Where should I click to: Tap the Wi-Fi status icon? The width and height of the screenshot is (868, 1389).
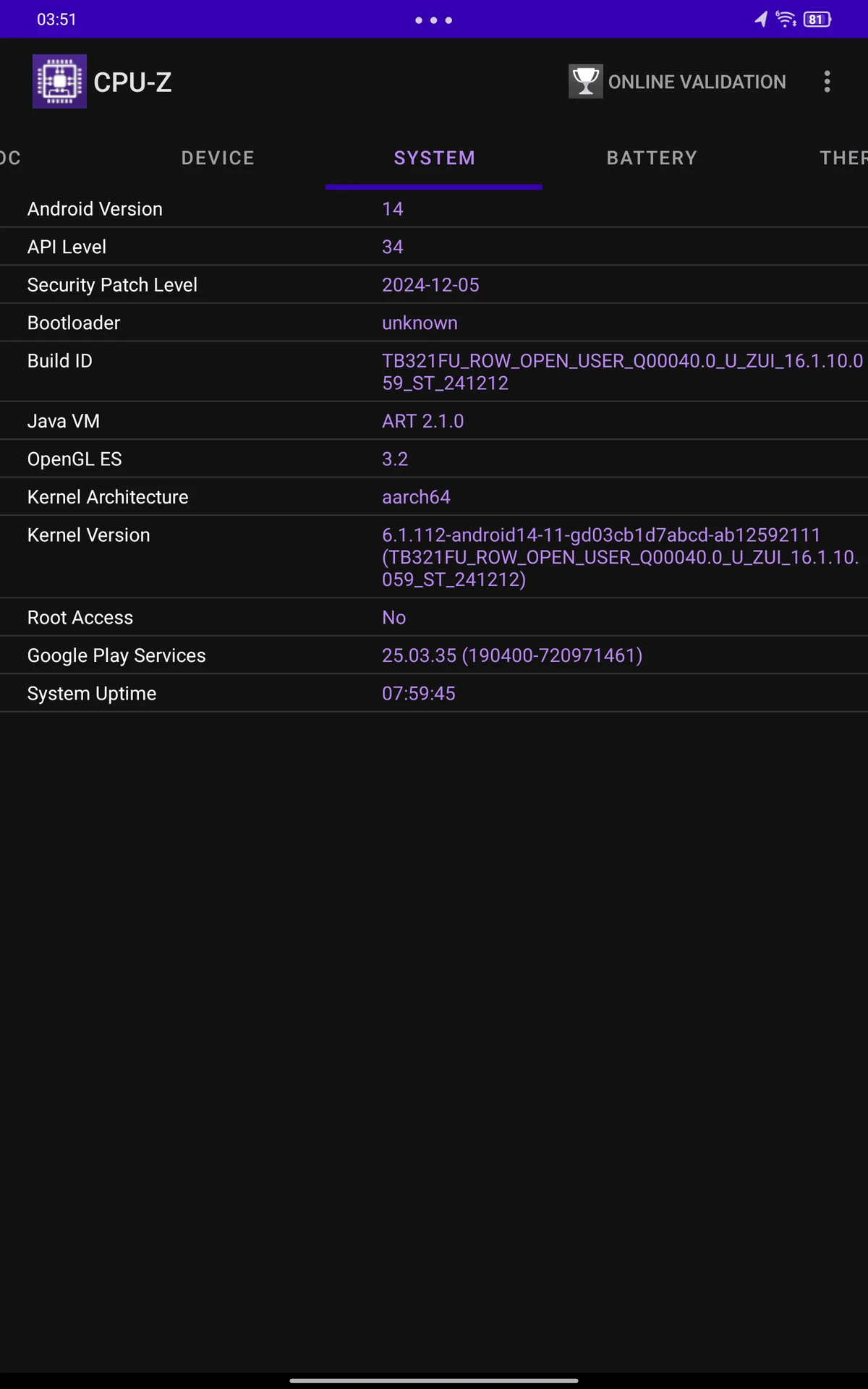point(786,20)
